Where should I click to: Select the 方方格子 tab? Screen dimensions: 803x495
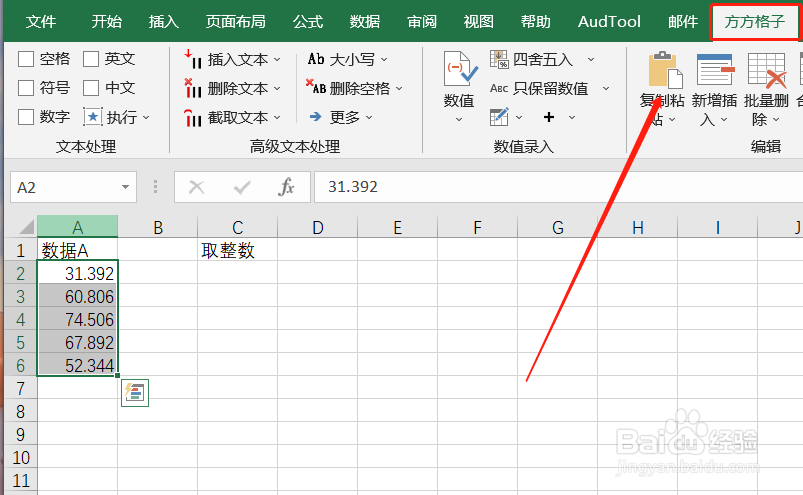coord(754,22)
